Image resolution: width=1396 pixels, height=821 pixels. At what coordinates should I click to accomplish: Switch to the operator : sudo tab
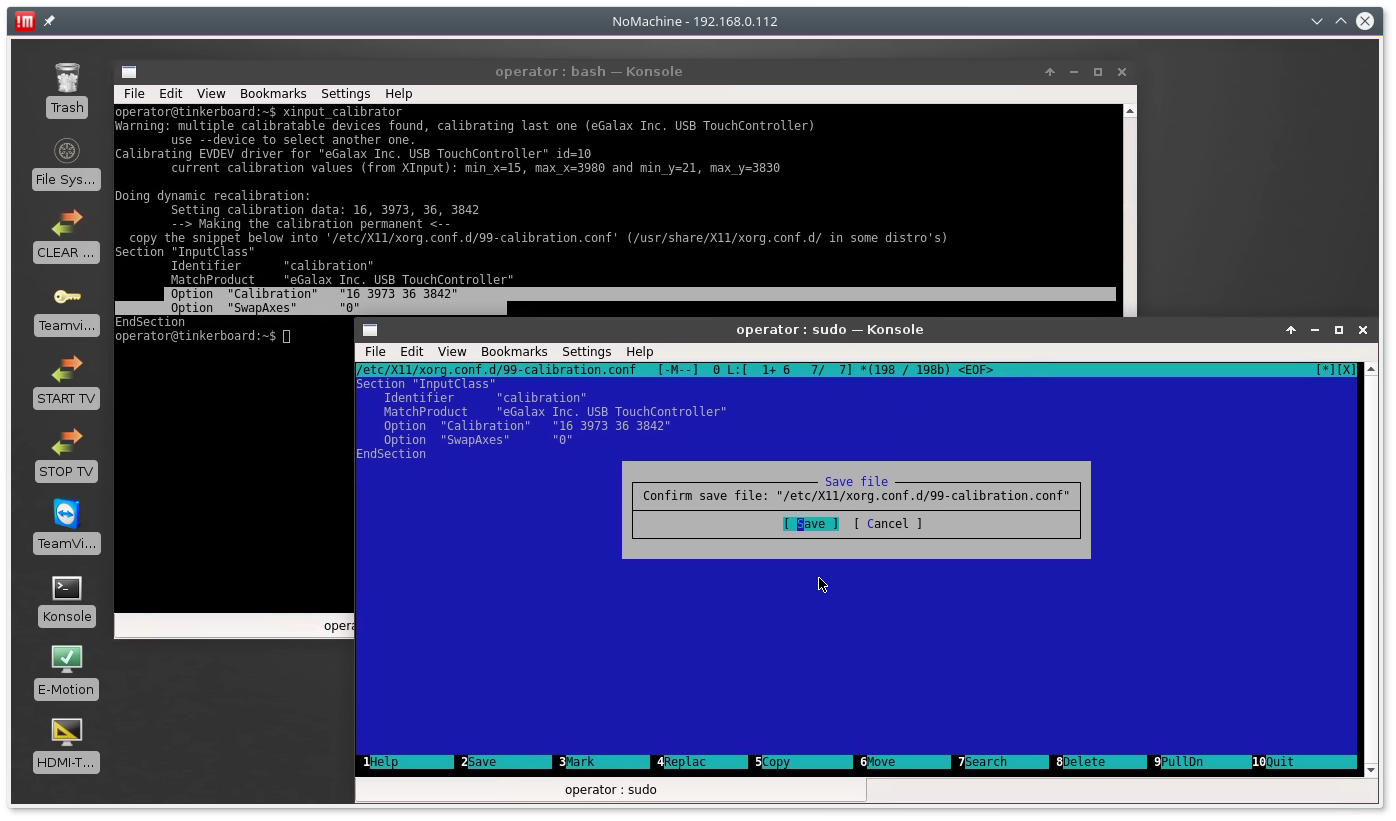click(610, 790)
